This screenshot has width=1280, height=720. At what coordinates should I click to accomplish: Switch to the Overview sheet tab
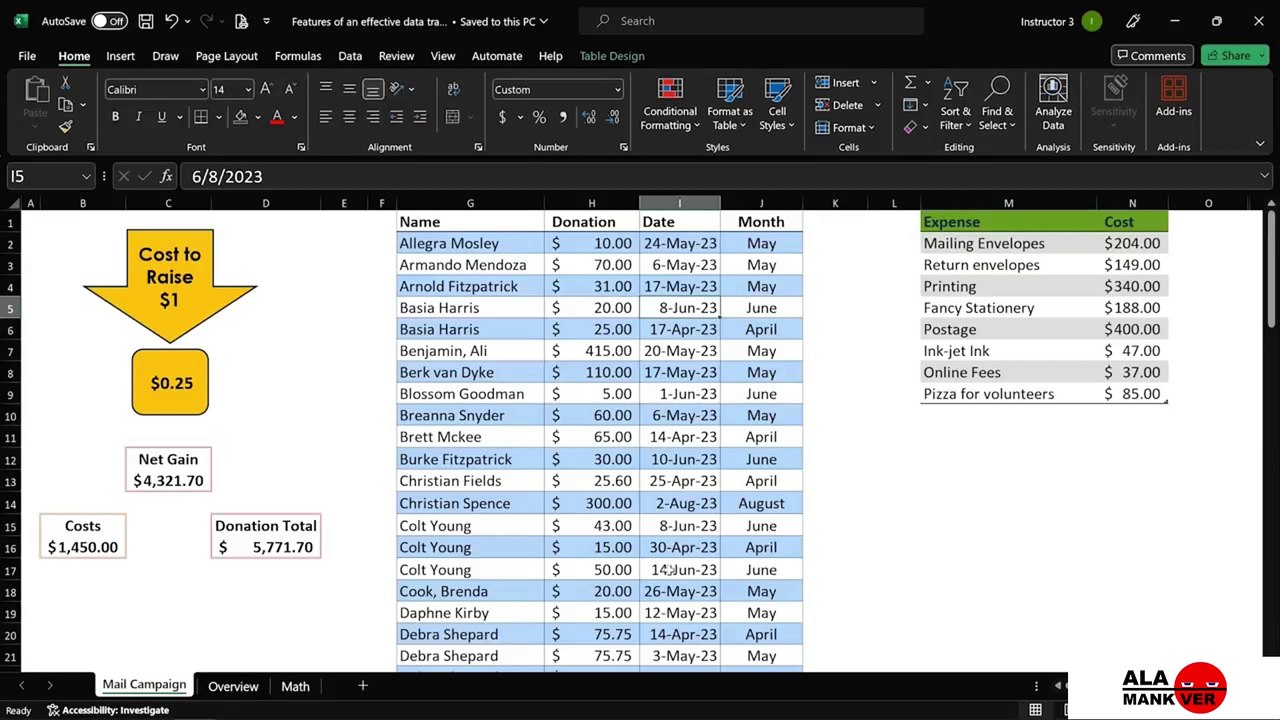click(233, 686)
